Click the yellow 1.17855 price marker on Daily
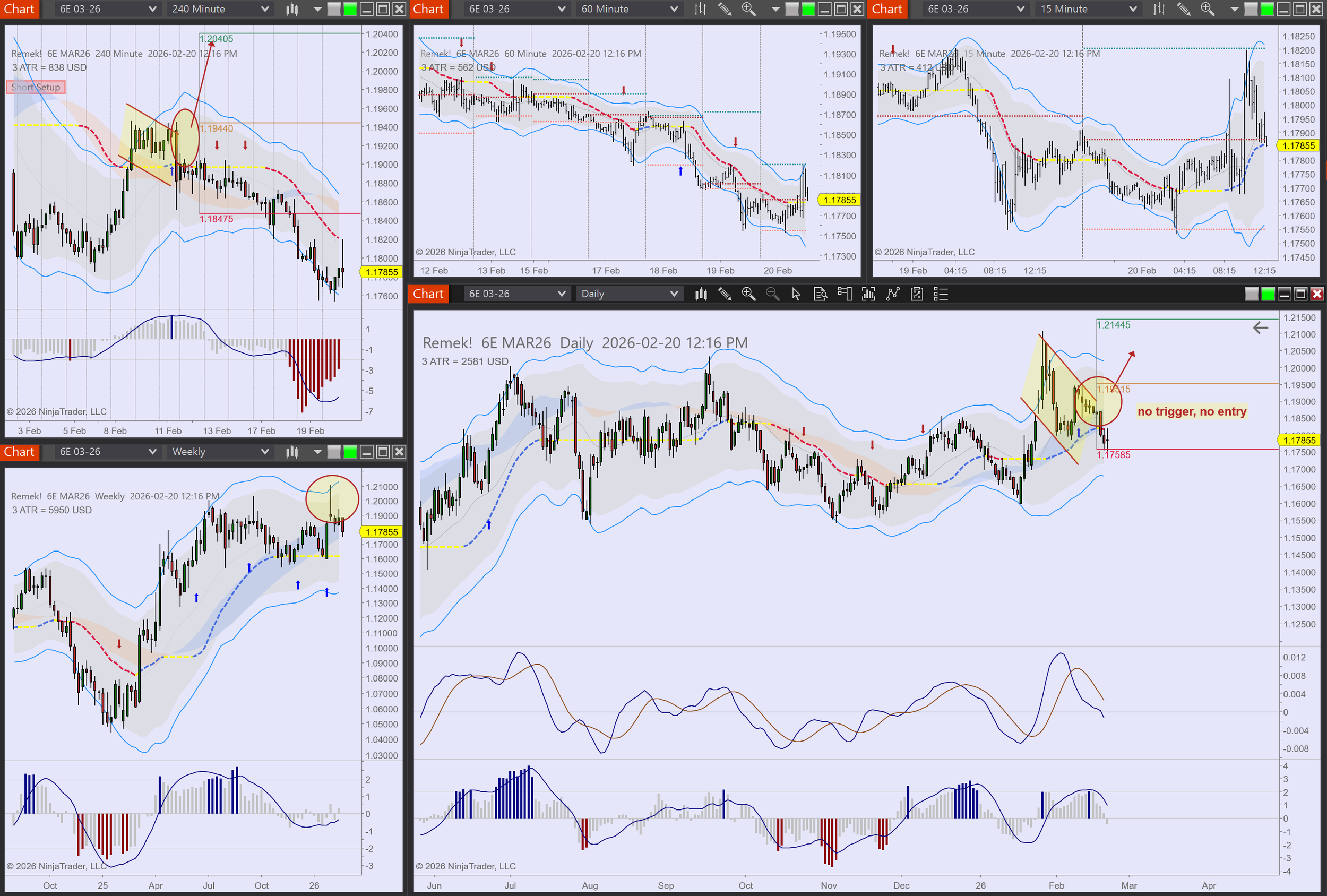Viewport: 1327px width, 896px height. pyautogui.click(x=1299, y=440)
